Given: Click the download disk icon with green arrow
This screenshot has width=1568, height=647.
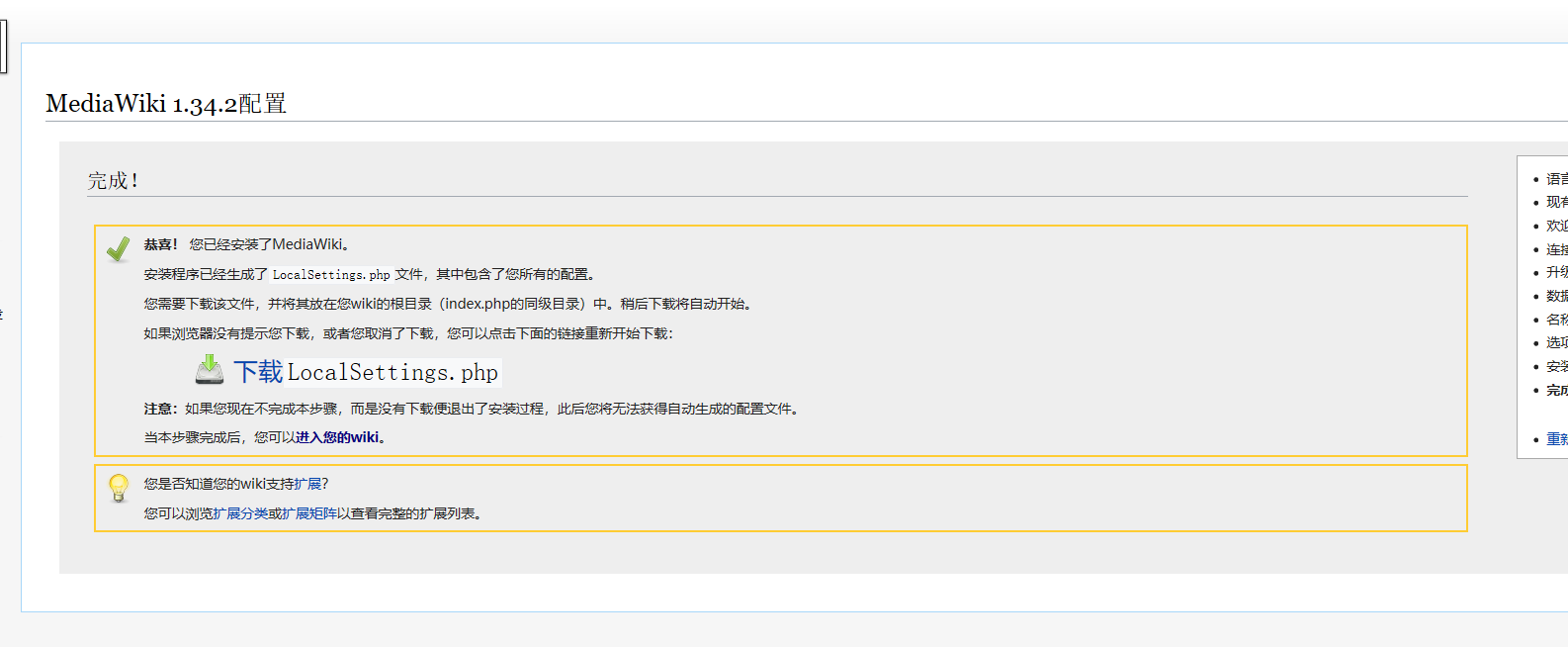Looking at the screenshot, I should [209, 370].
